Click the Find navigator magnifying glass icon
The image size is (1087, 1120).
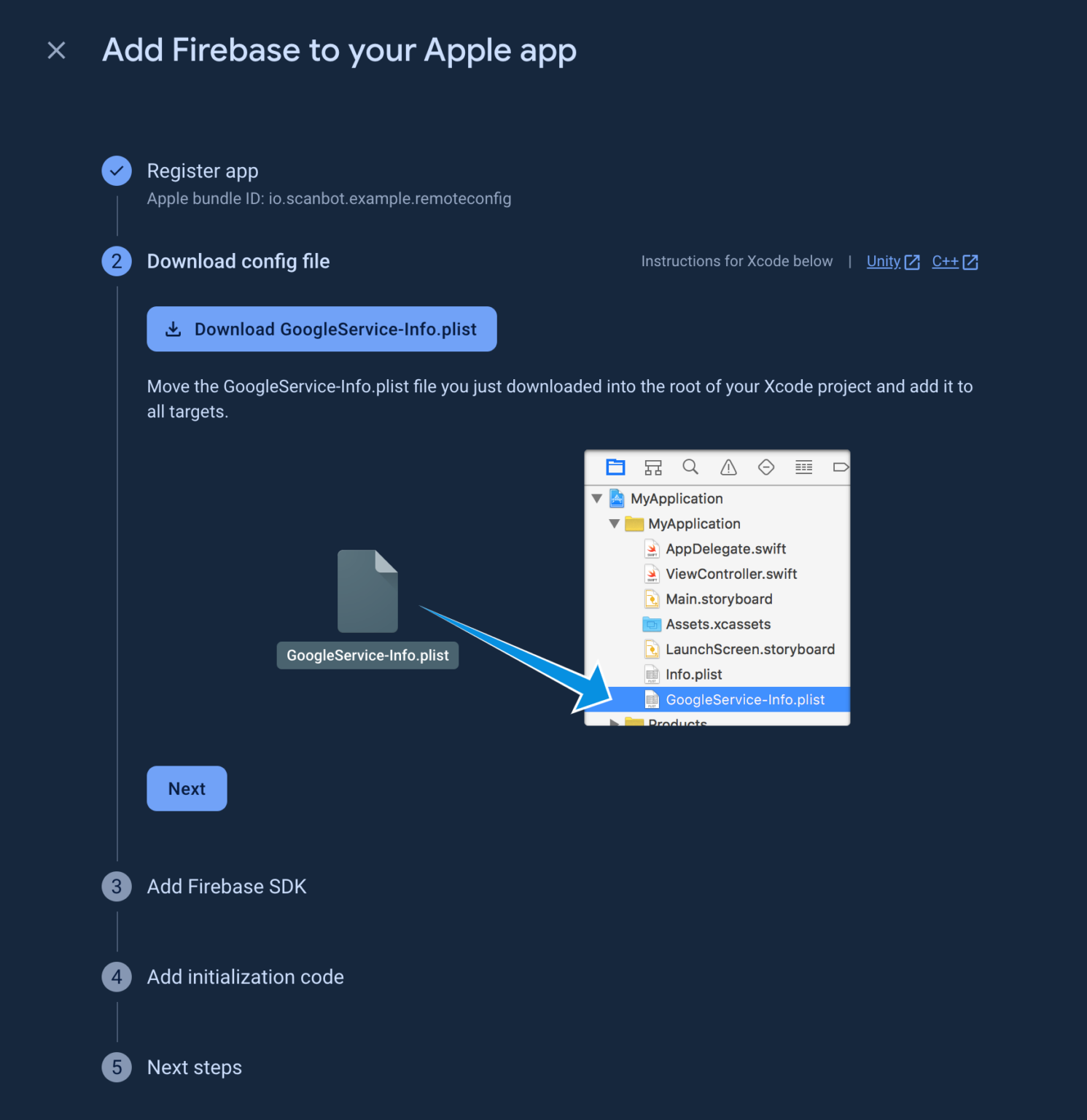coord(690,467)
